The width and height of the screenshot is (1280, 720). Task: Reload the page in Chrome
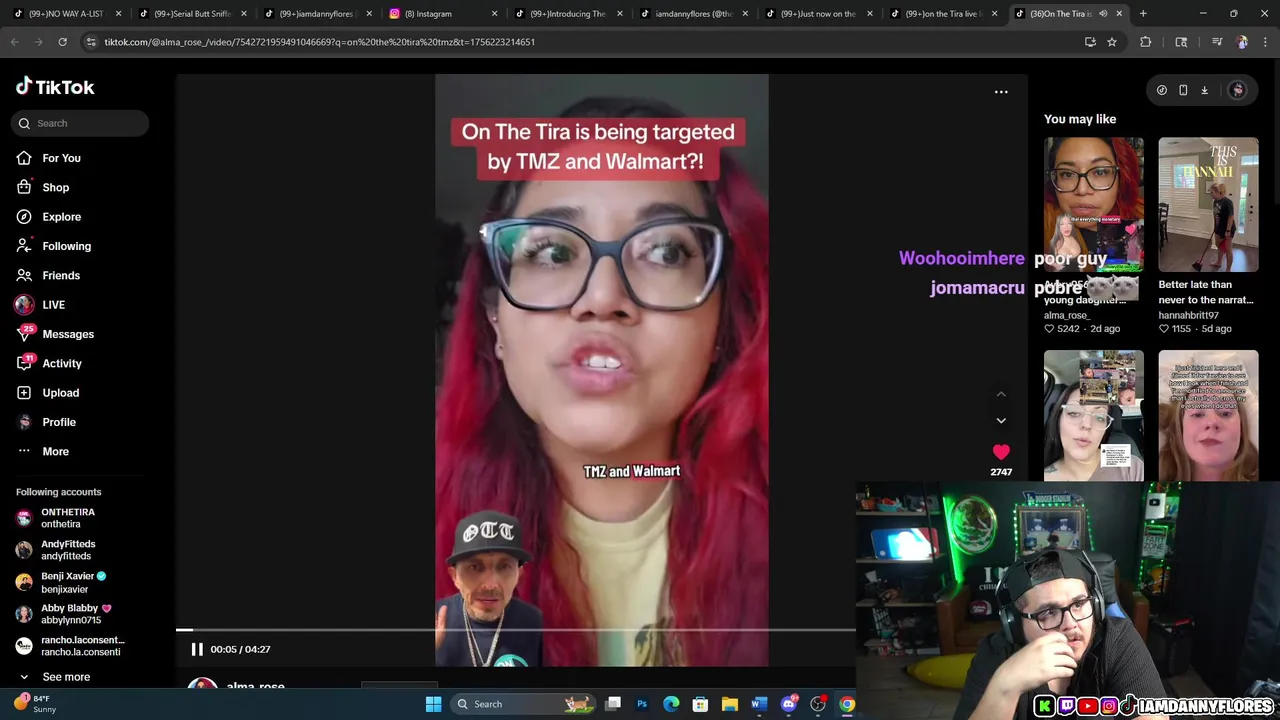(x=62, y=42)
